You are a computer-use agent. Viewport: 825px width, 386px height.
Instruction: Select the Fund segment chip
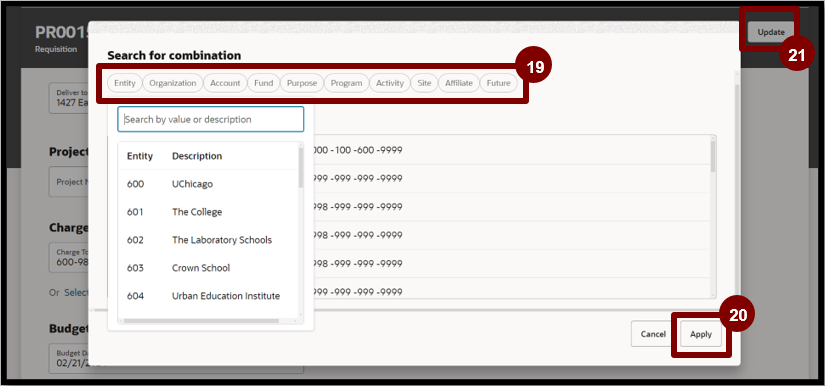264,83
